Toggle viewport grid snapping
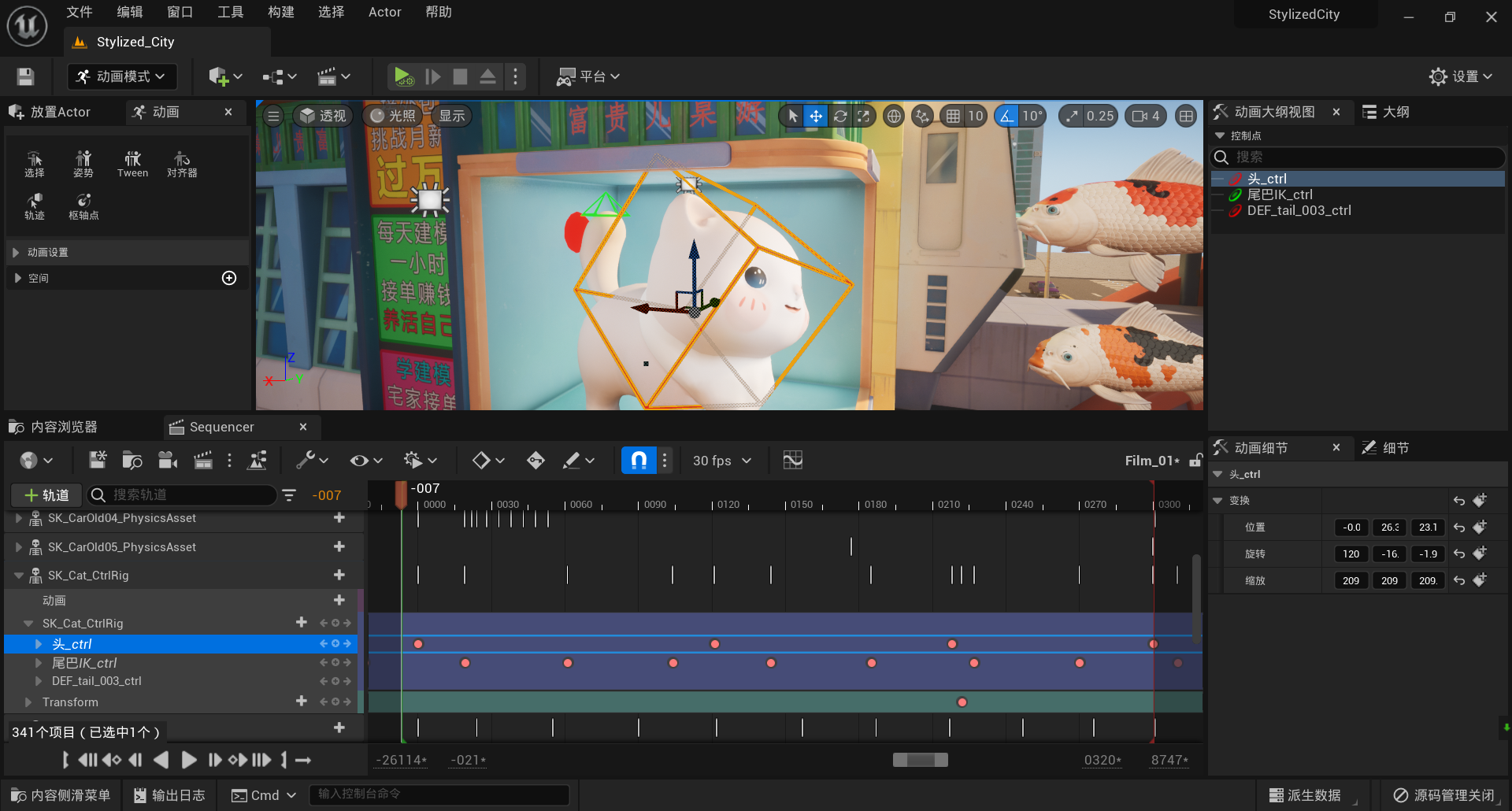This screenshot has width=1512, height=811. pos(953,117)
